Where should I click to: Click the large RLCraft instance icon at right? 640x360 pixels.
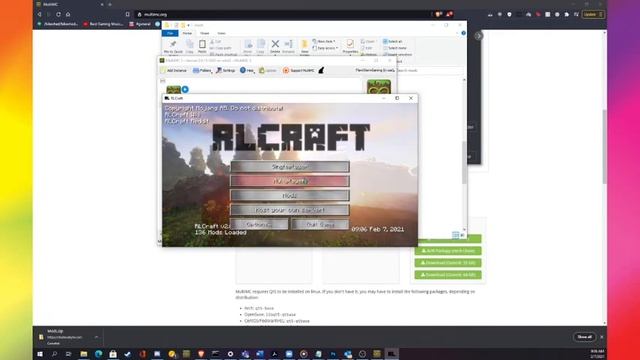point(379,87)
